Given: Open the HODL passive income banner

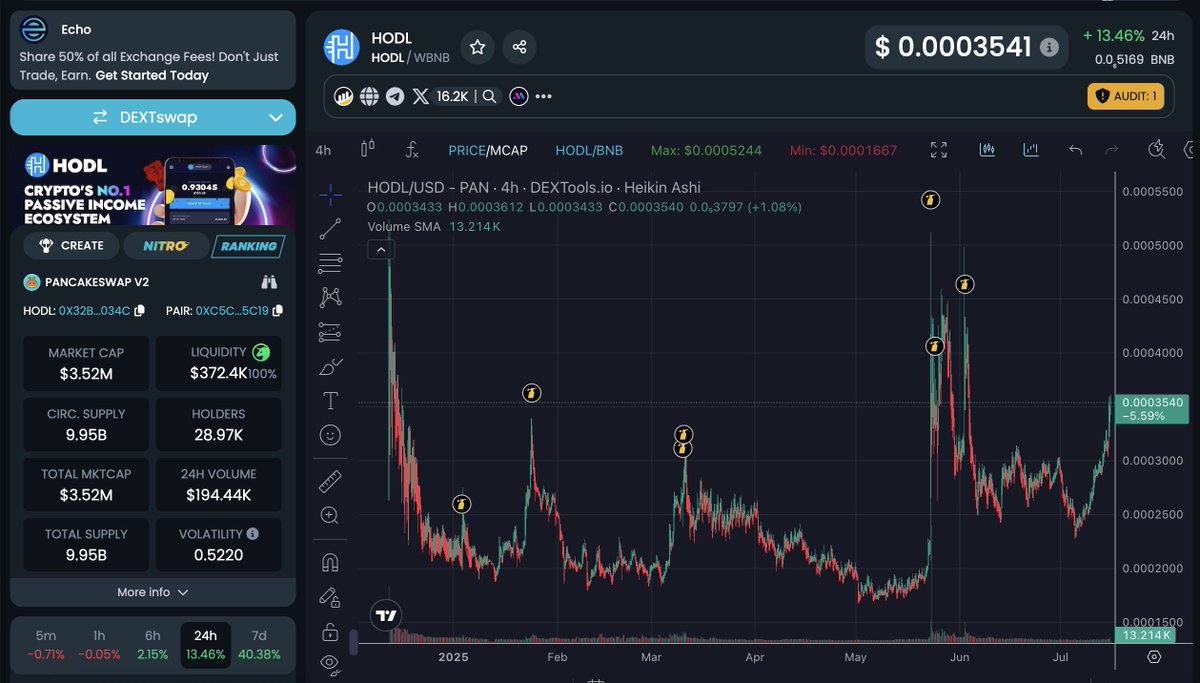Looking at the screenshot, I should 153,186.
